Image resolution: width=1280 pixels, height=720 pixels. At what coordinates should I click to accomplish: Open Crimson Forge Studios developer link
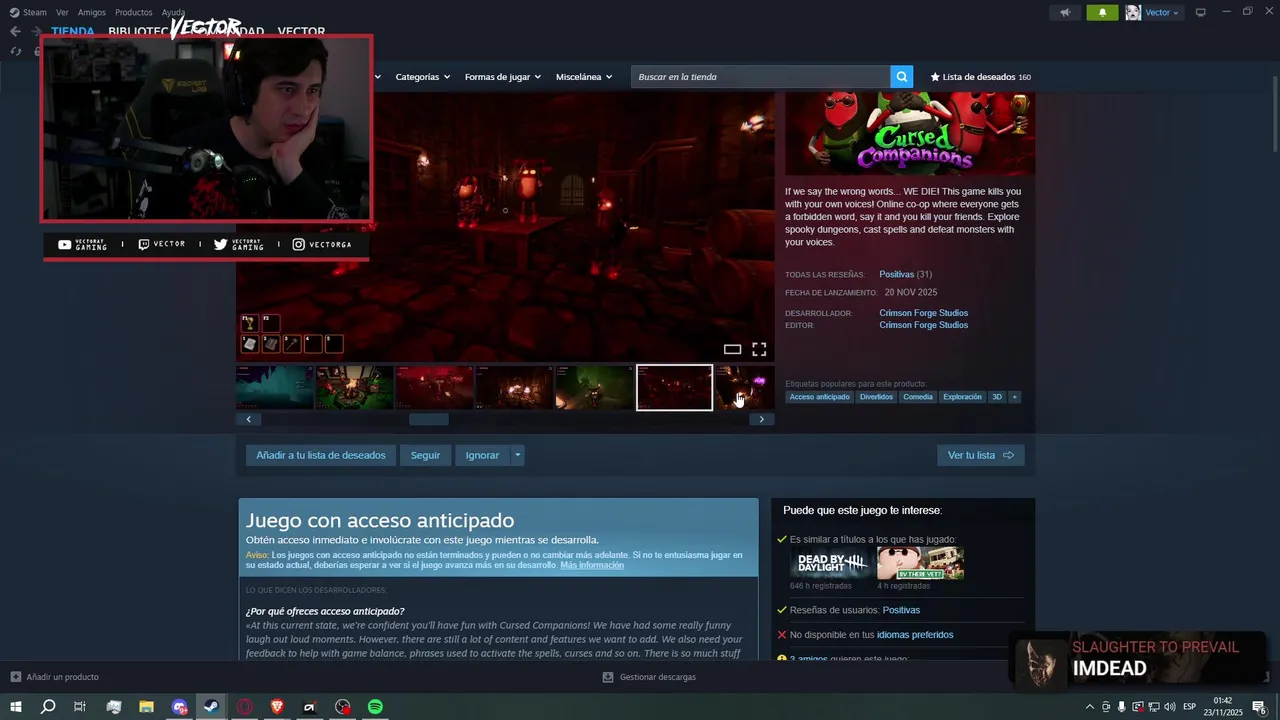tap(924, 313)
